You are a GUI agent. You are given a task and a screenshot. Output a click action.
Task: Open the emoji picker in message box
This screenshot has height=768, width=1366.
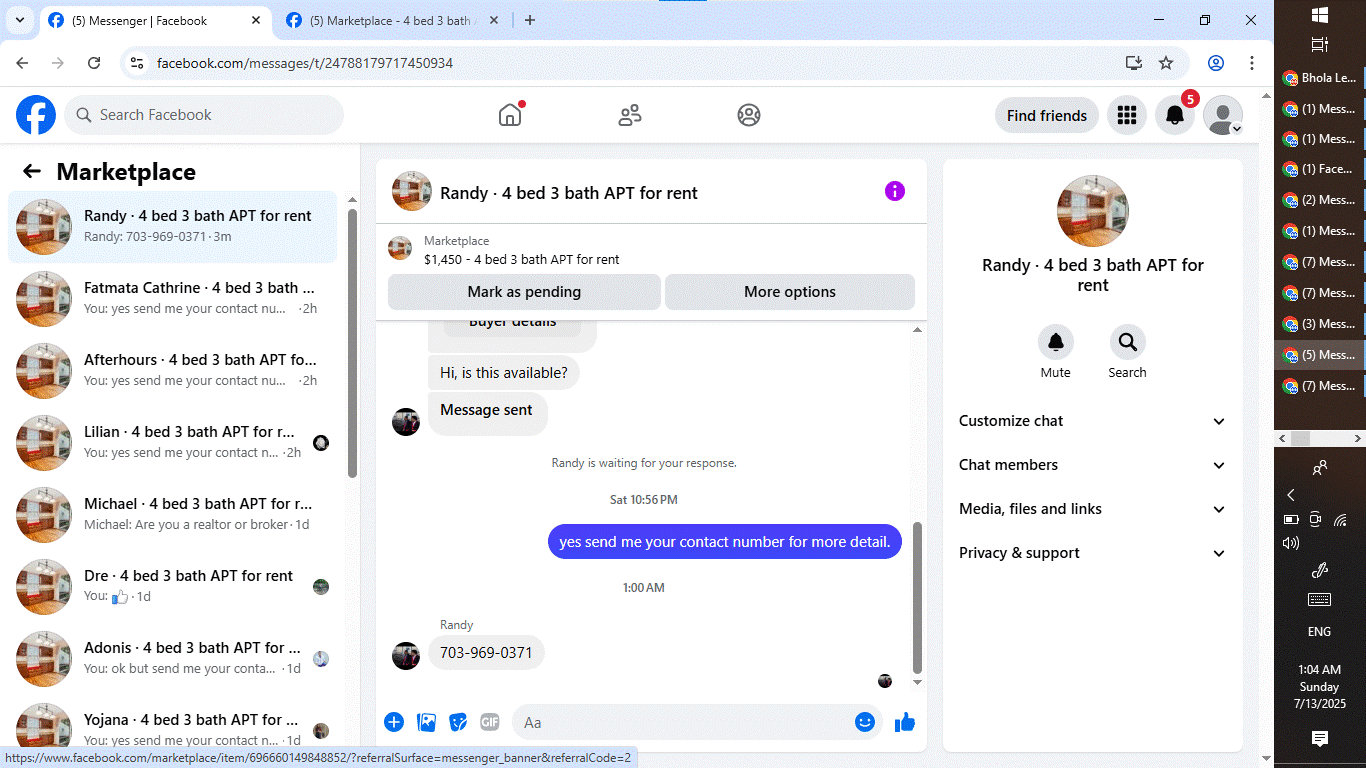[865, 722]
